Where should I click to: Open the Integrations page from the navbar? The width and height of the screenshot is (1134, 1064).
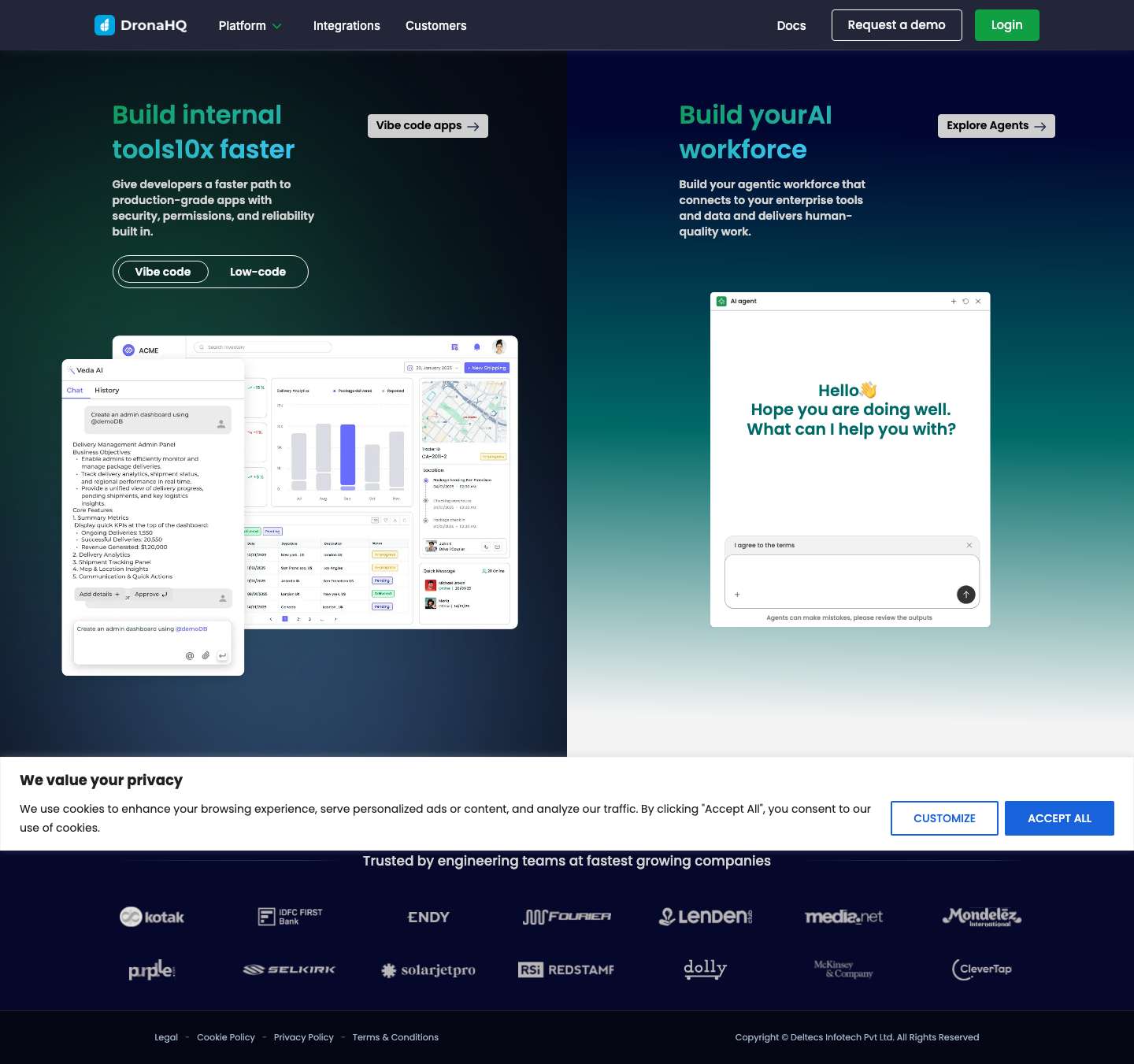346,25
